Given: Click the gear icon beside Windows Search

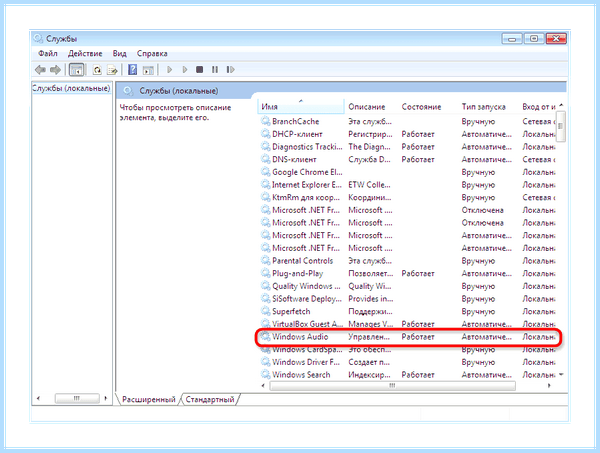Looking at the screenshot, I should 266,375.
